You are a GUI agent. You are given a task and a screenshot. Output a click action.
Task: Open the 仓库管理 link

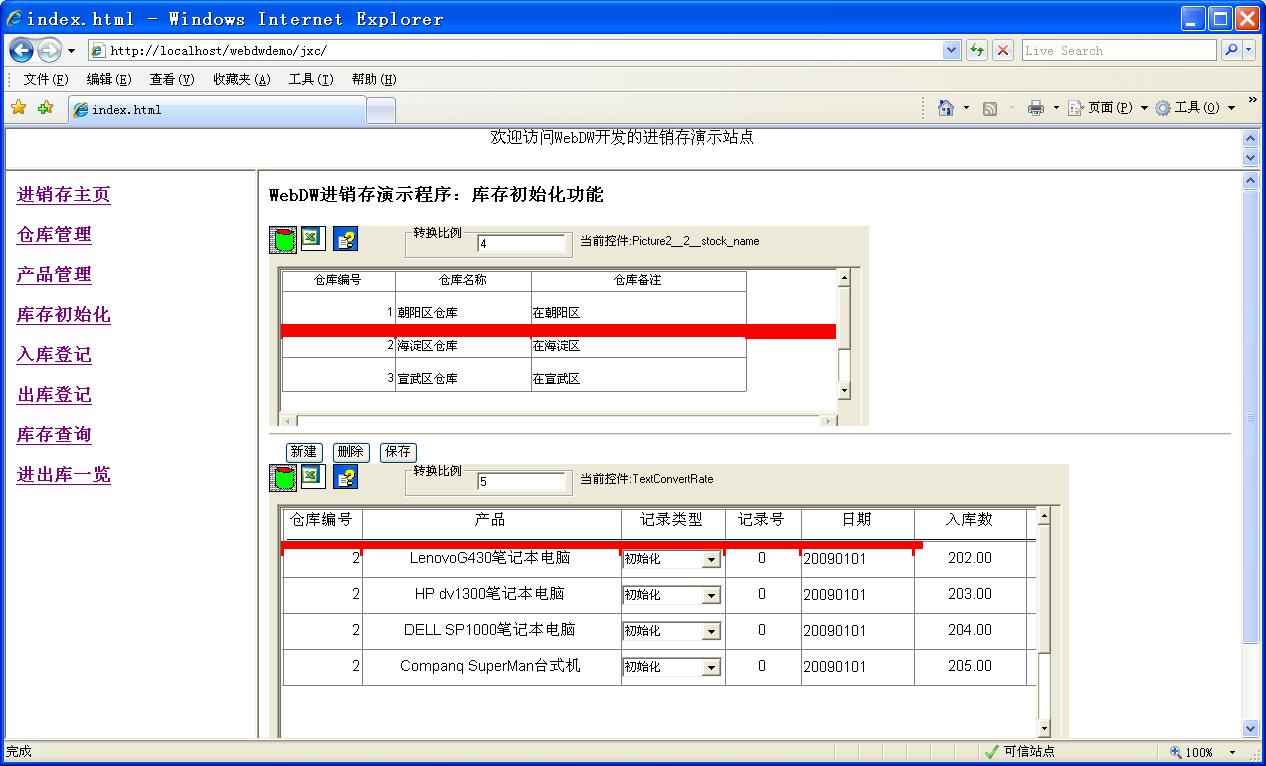point(54,235)
